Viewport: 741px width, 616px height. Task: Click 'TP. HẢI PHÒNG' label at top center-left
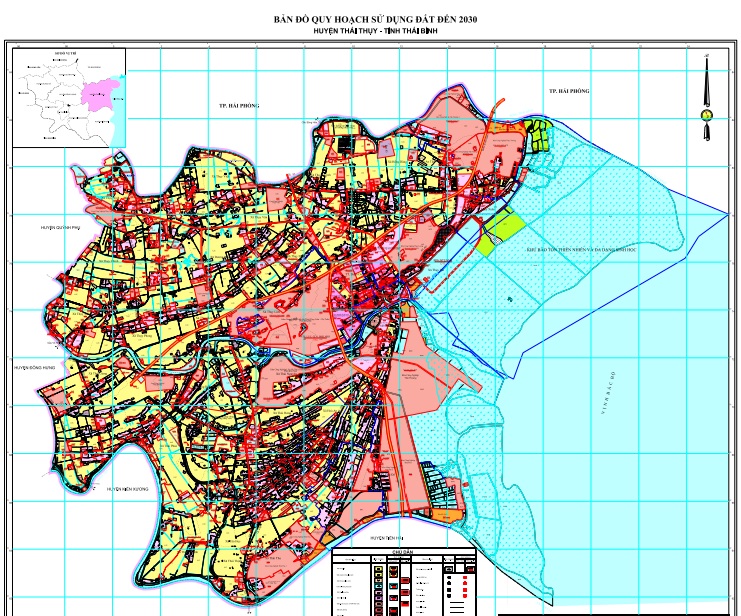(x=240, y=105)
